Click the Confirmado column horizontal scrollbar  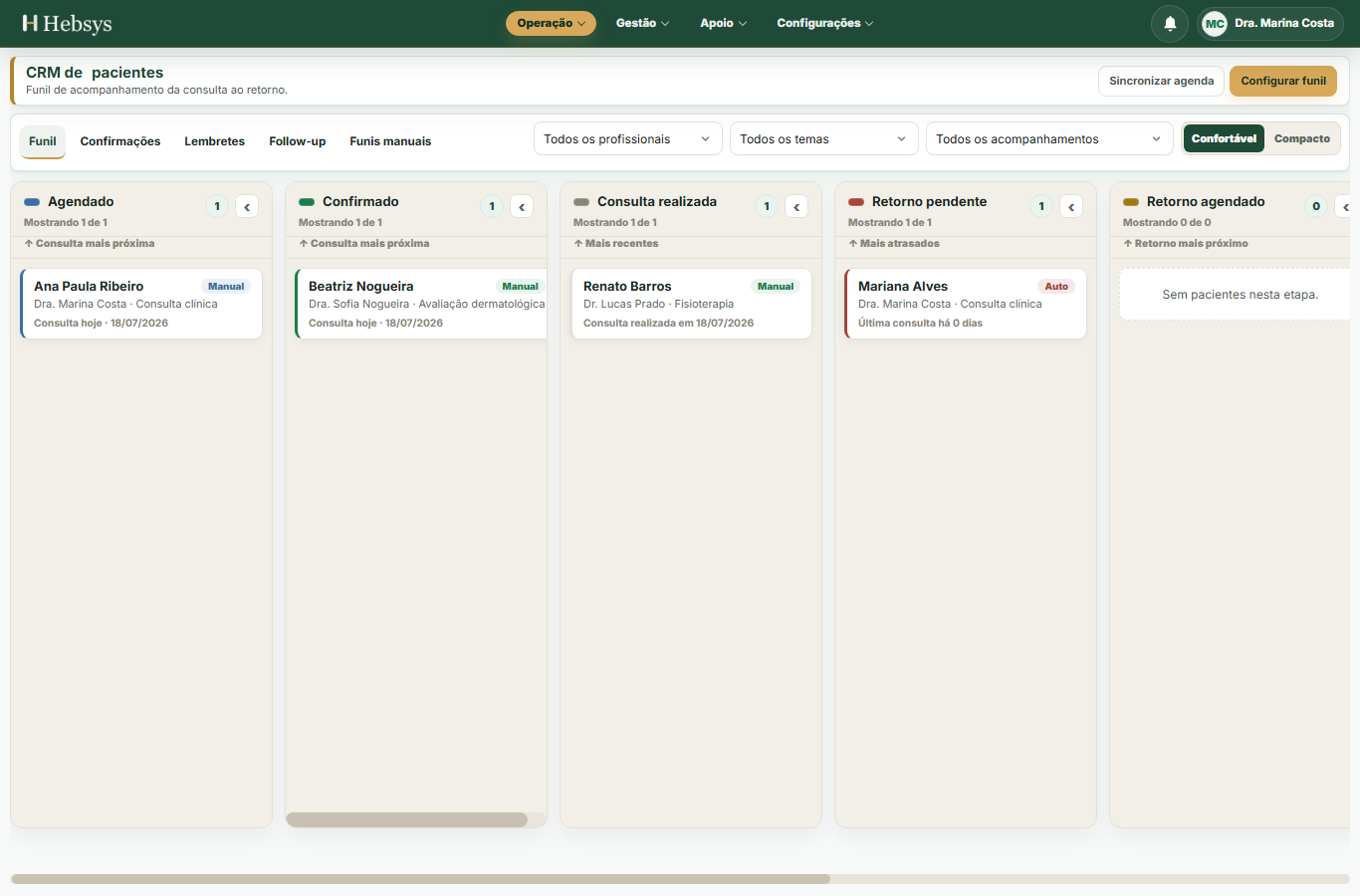406,820
